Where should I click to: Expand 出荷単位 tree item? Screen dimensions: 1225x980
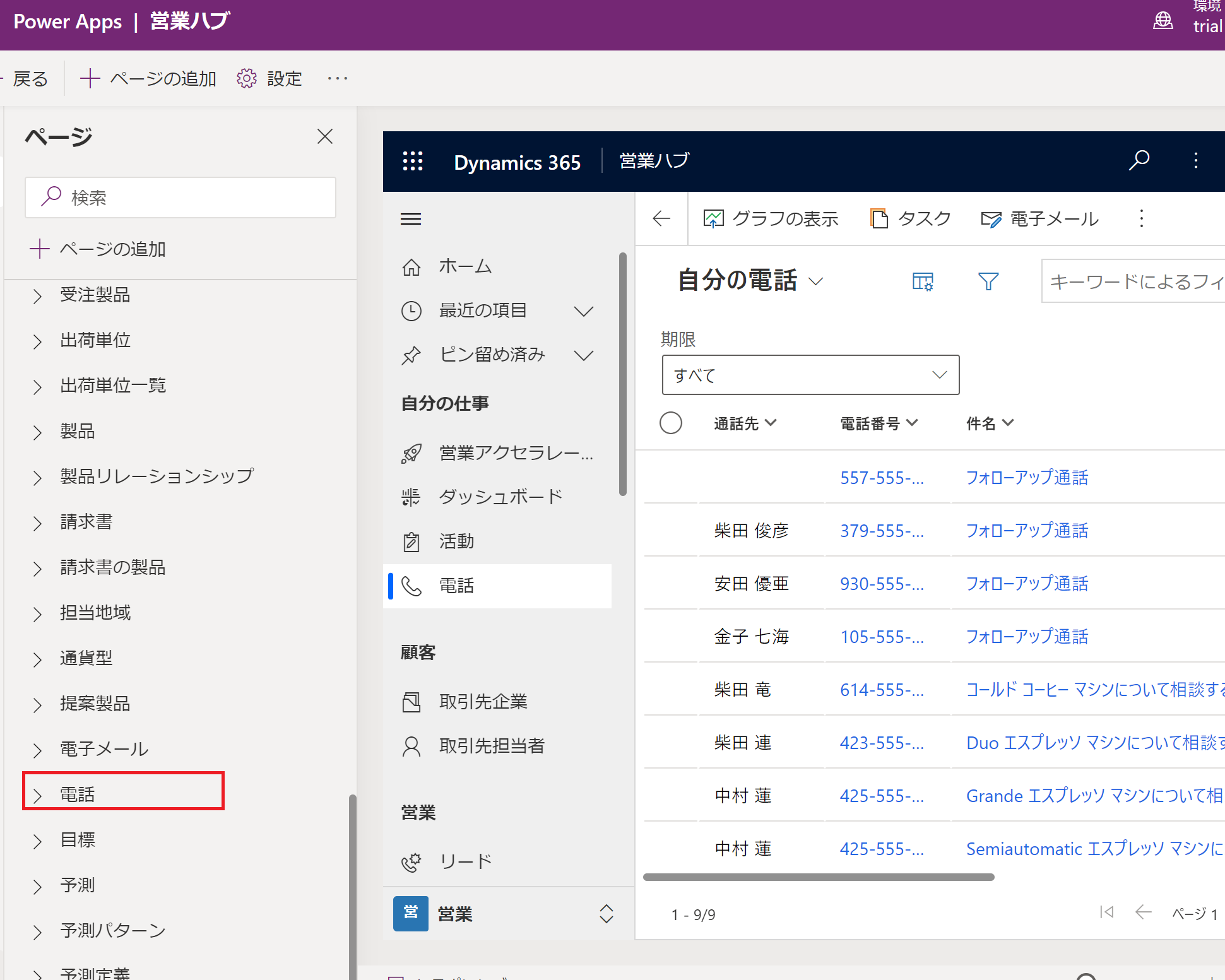point(37,341)
